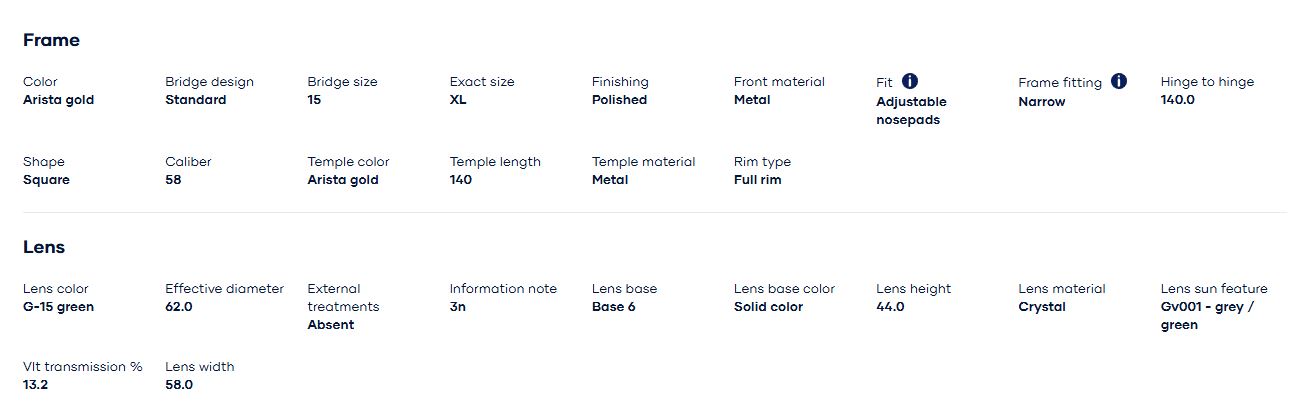Click the Bridge design label
1308x413 pixels.
tap(209, 82)
